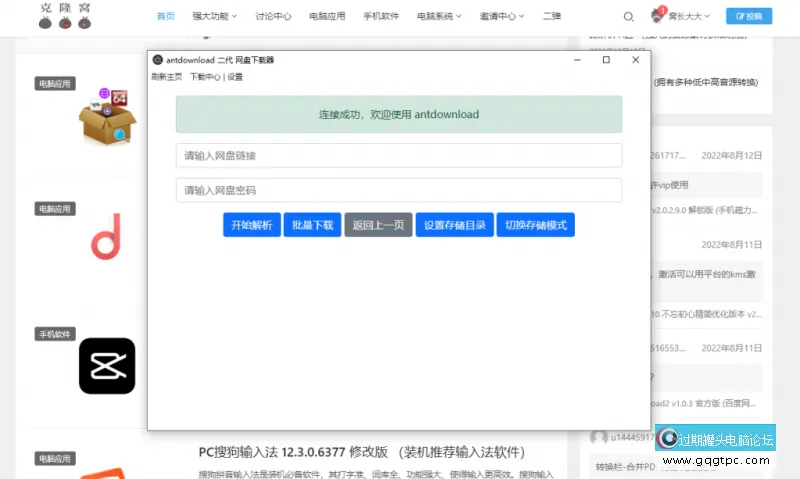Image resolution: width=800 pixels, height=479 pixels.
Task: Click sidebar entry v1.0.3 官方版
Action: 705,404
